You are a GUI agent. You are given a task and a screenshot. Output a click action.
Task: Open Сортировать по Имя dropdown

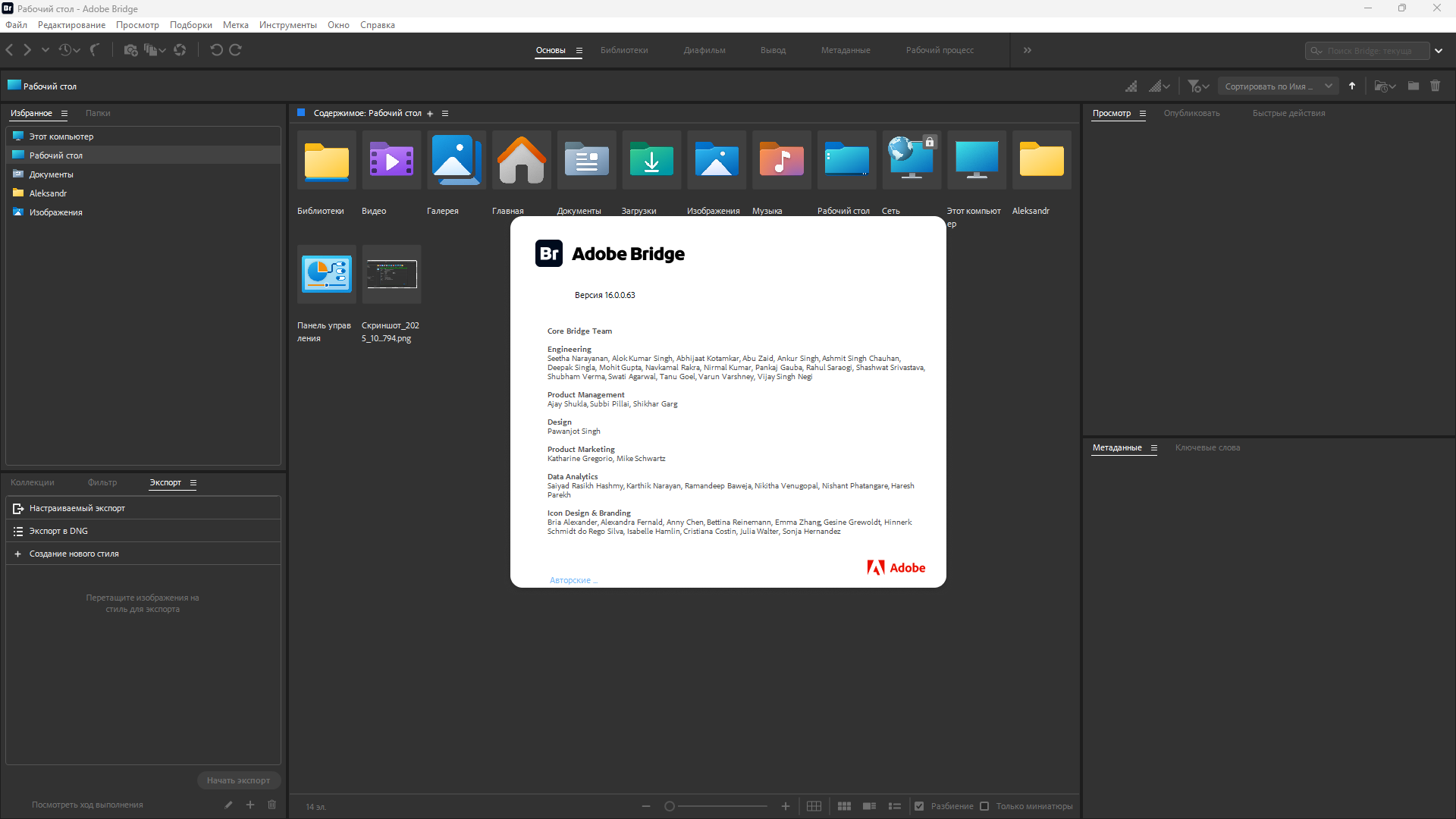pyautogui.click(x=1278, y=86)
